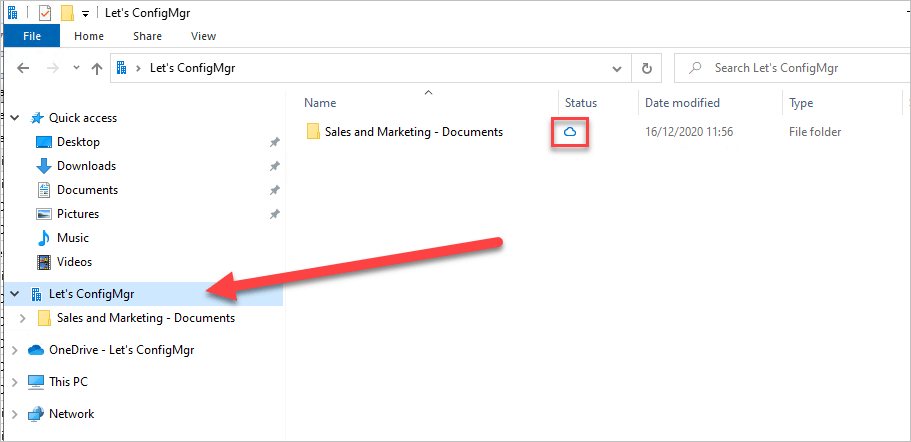Click the Properties quick access toolbar icon

(45, 13)
